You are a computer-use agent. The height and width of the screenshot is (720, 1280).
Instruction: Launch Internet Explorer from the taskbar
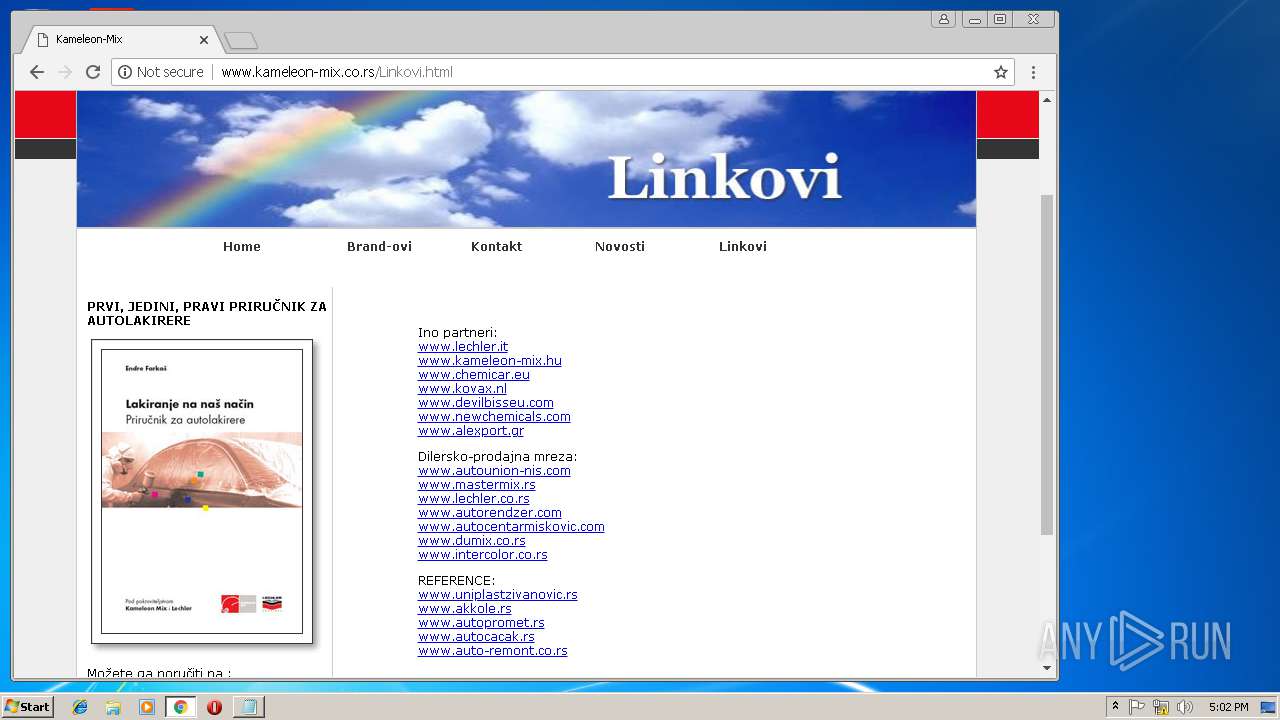click(x=80, y=707)
